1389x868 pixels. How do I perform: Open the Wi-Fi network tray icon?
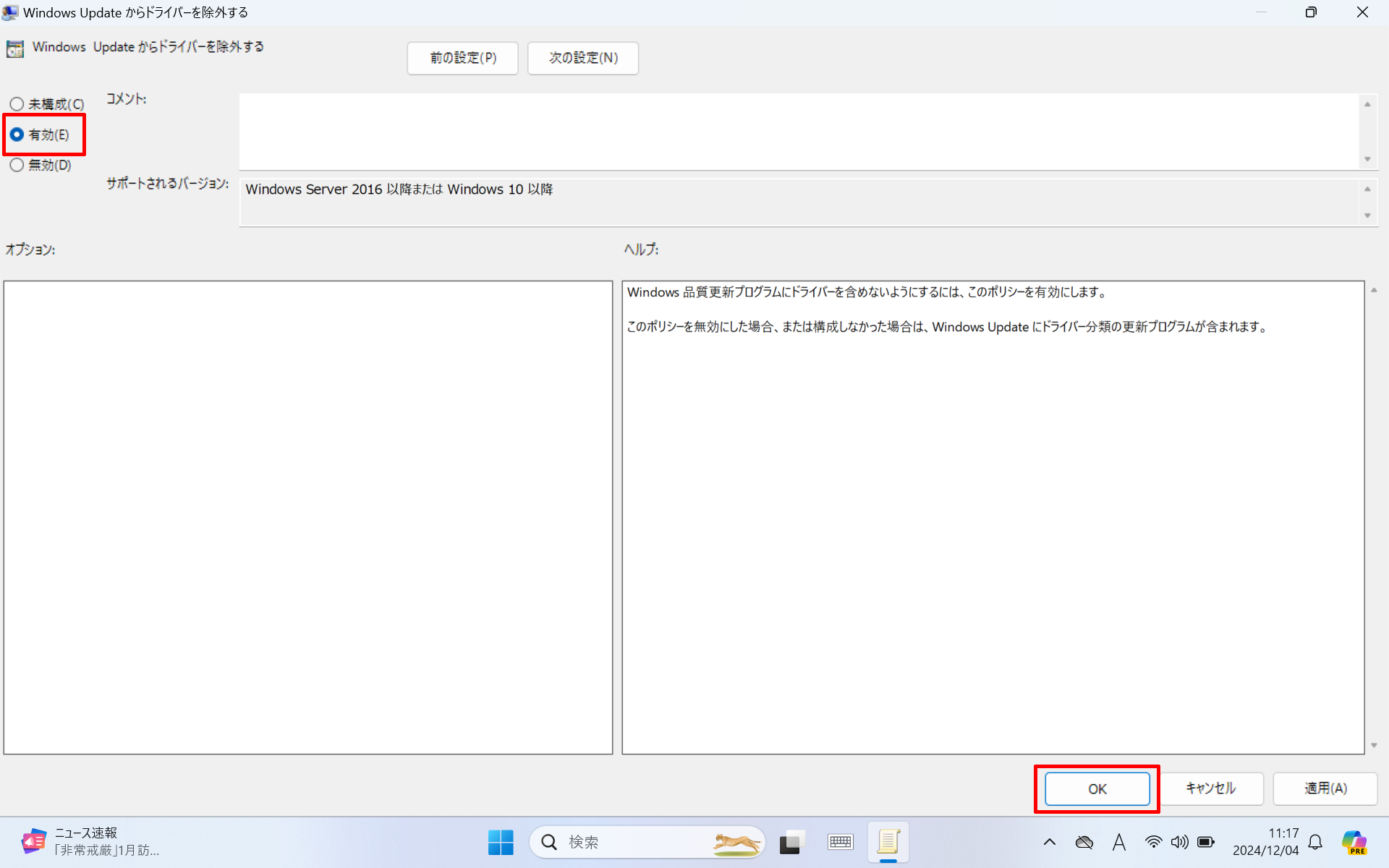1154,843
